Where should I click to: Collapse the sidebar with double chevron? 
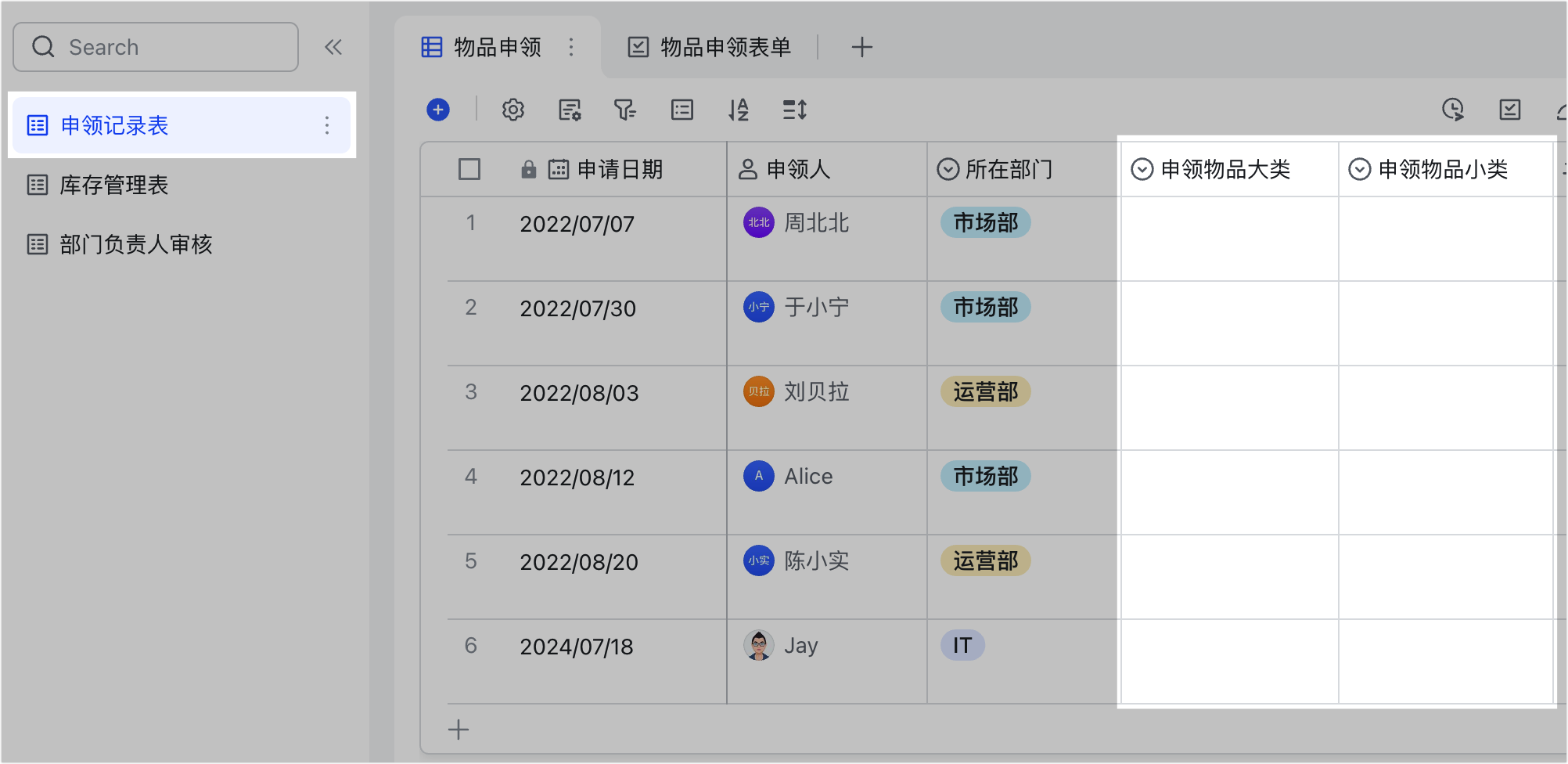[333, 47]
